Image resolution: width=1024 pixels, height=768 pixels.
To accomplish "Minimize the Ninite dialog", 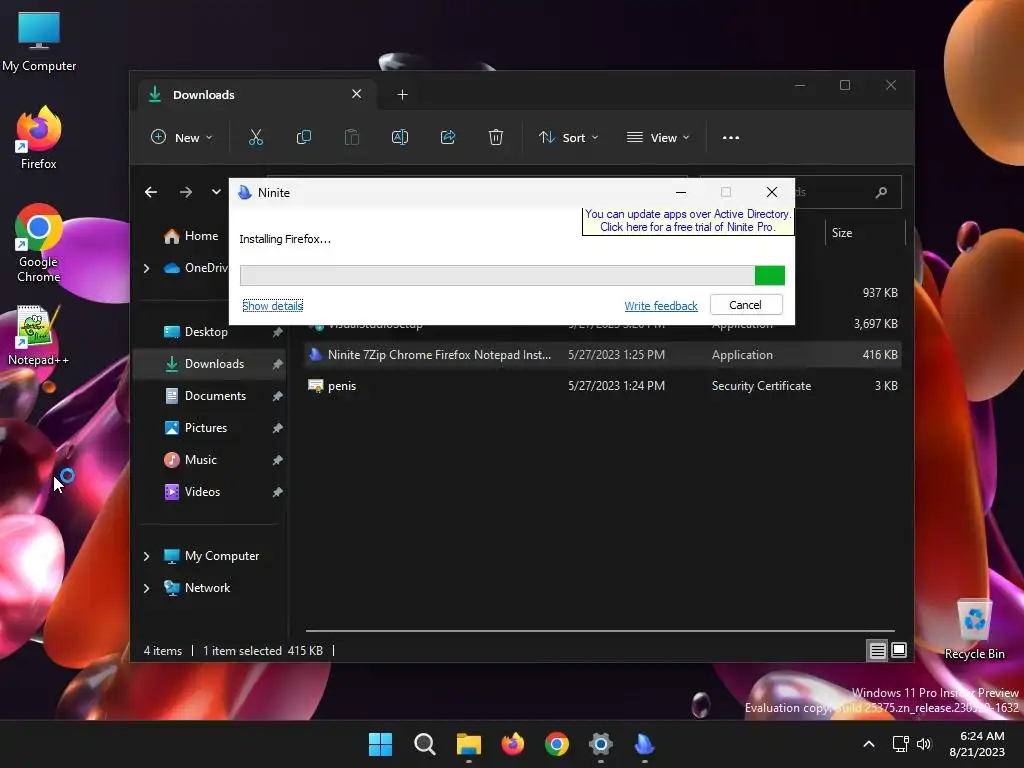I will (x=680, y=193).
